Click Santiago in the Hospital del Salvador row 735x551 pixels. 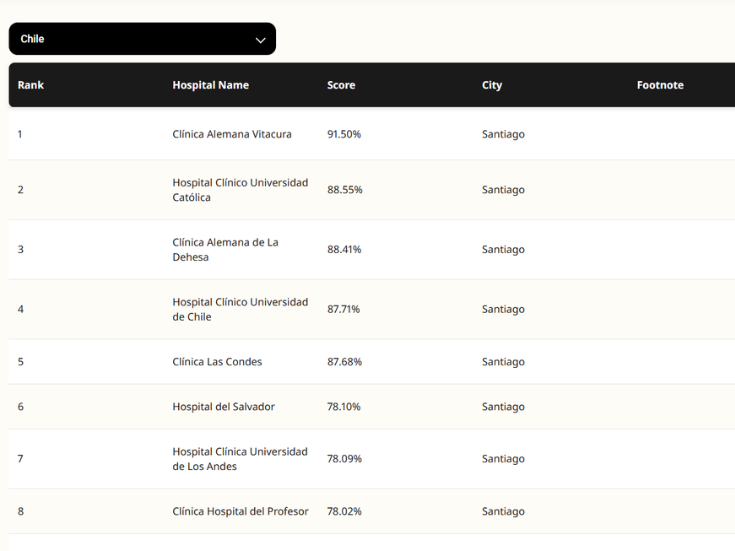[503, 407]
